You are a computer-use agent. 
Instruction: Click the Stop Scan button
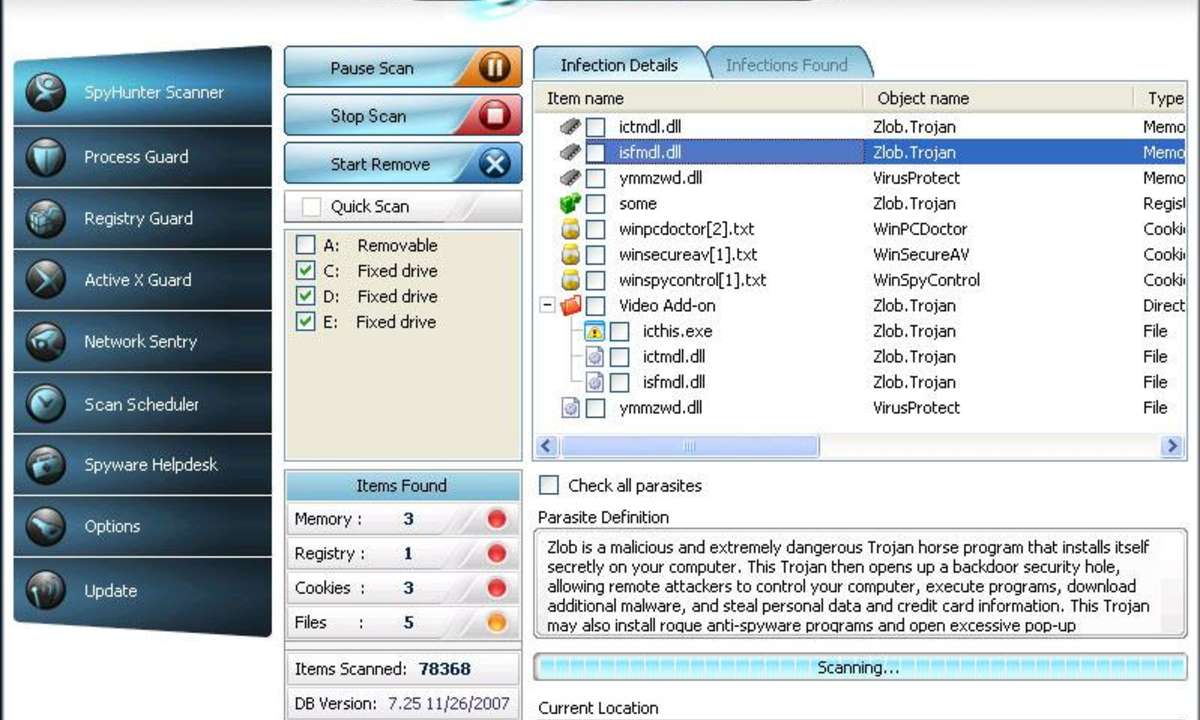tap(403, 116)
